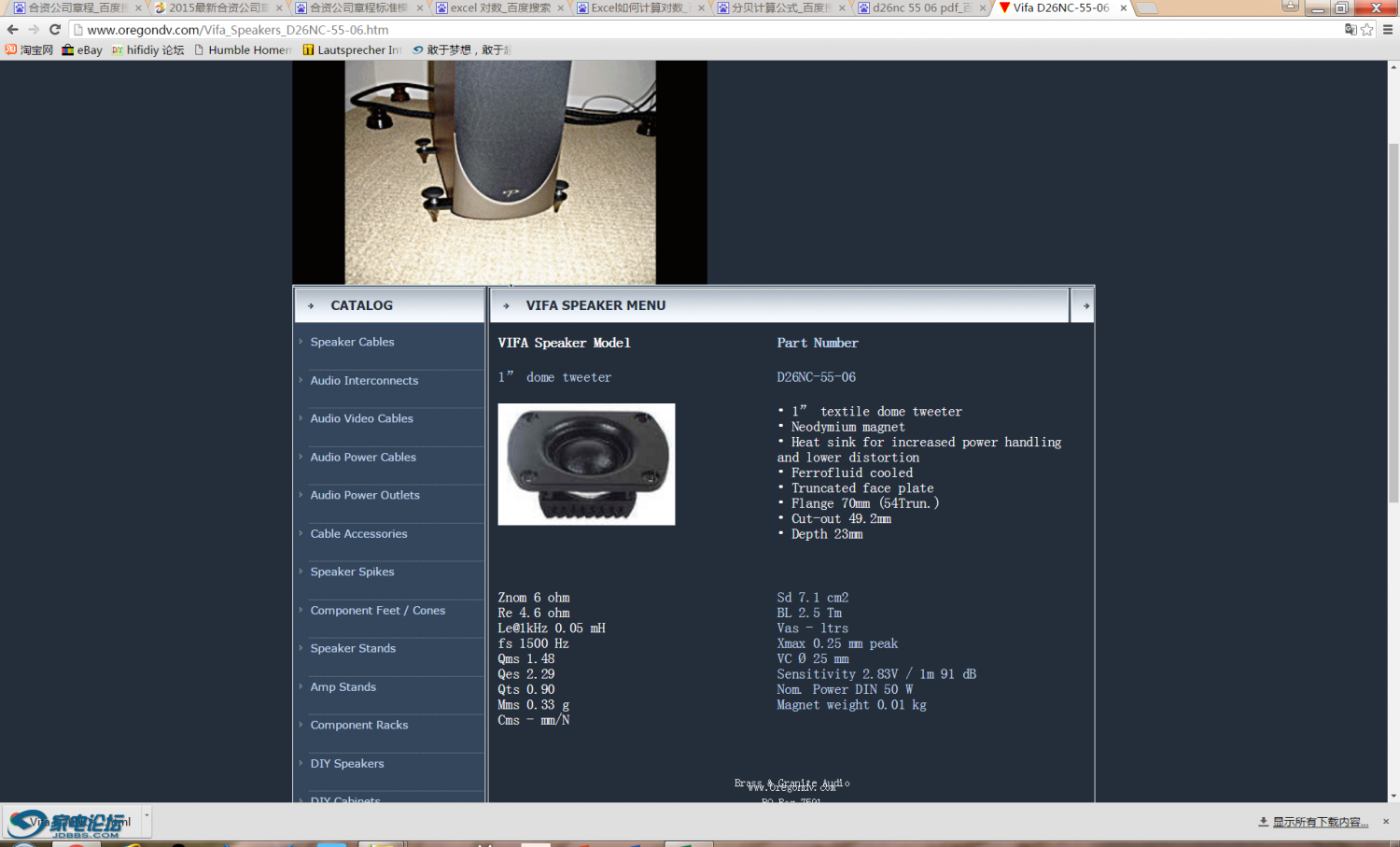Open Component Racks catalog link
This screenshot has height=847, width=1400.
[359, 725]
